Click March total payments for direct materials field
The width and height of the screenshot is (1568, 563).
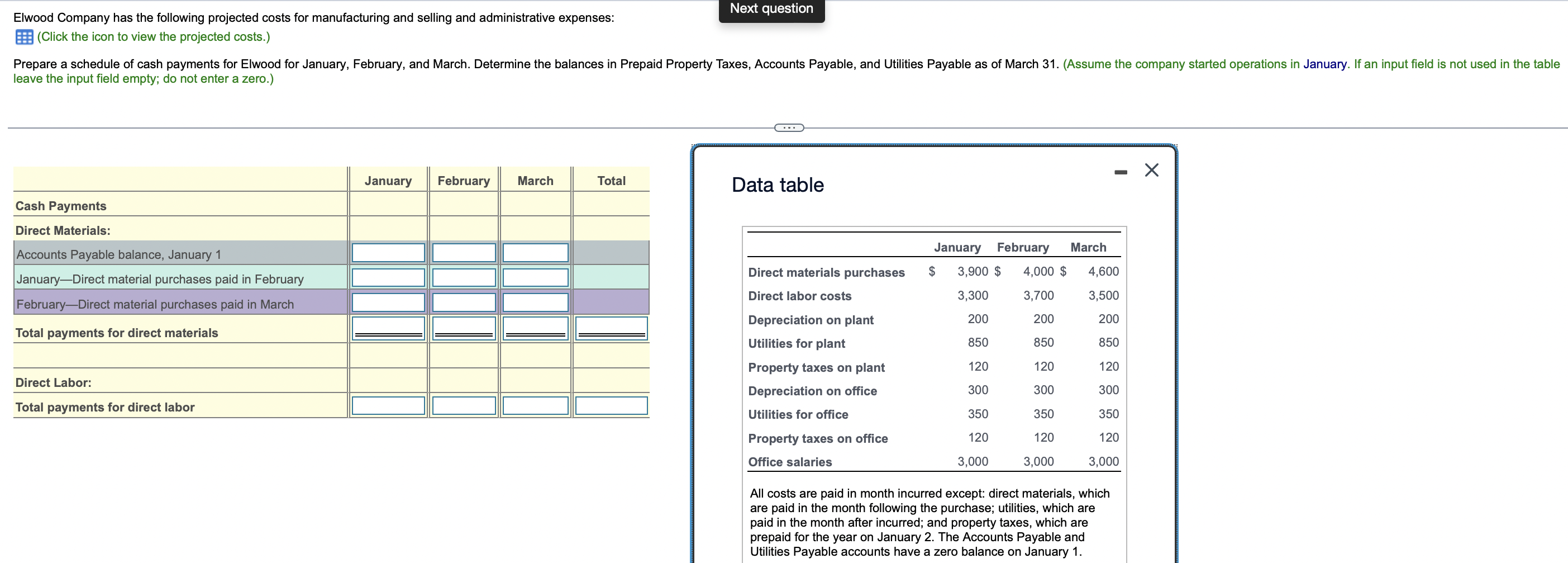536,328
